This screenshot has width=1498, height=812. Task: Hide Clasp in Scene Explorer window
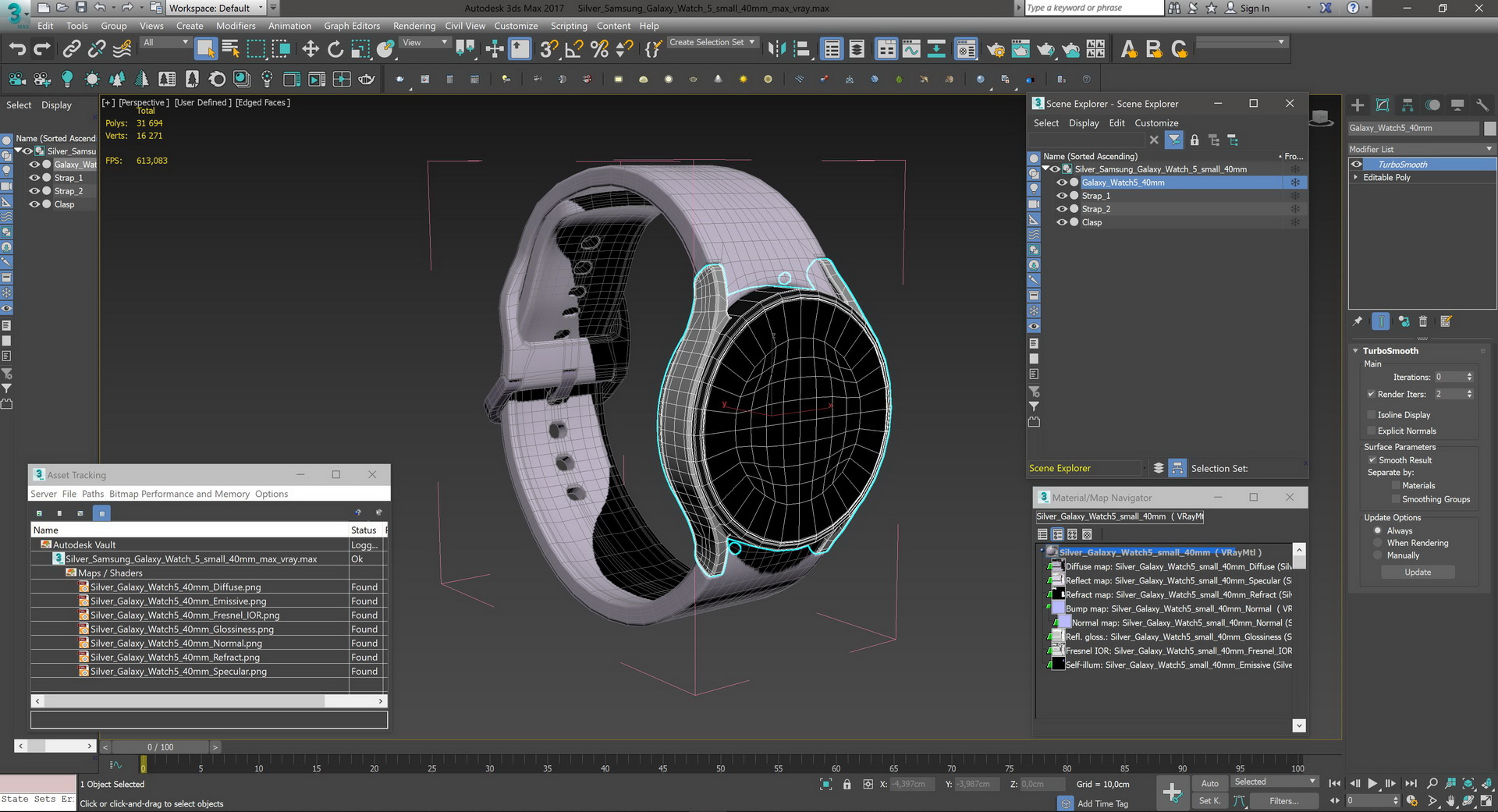(1062, 222)
